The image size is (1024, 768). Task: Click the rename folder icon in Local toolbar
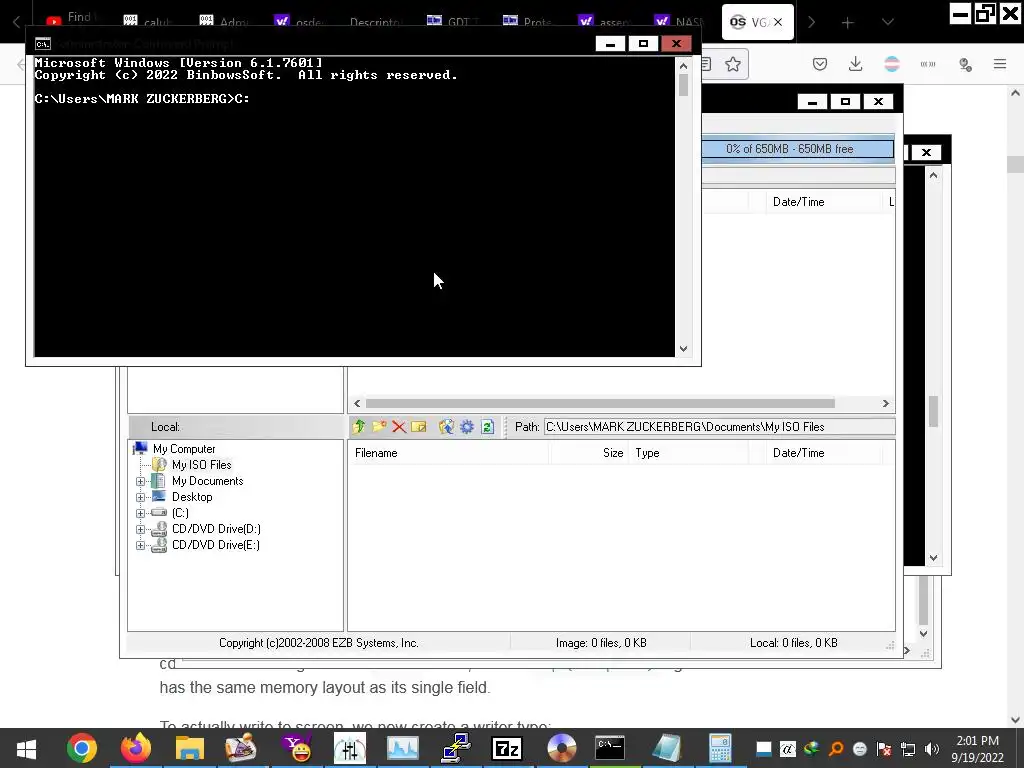click(419, 426)
